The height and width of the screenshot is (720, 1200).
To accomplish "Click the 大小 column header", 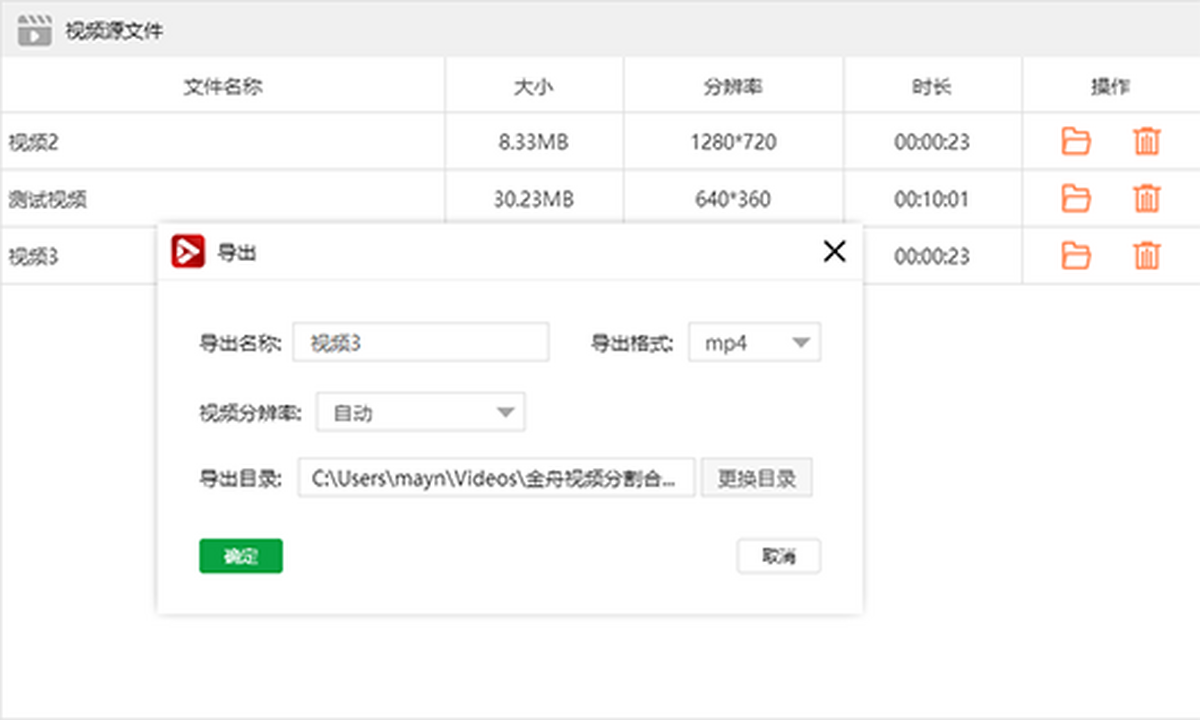I will pyautogui.click(x=534, y=87).
